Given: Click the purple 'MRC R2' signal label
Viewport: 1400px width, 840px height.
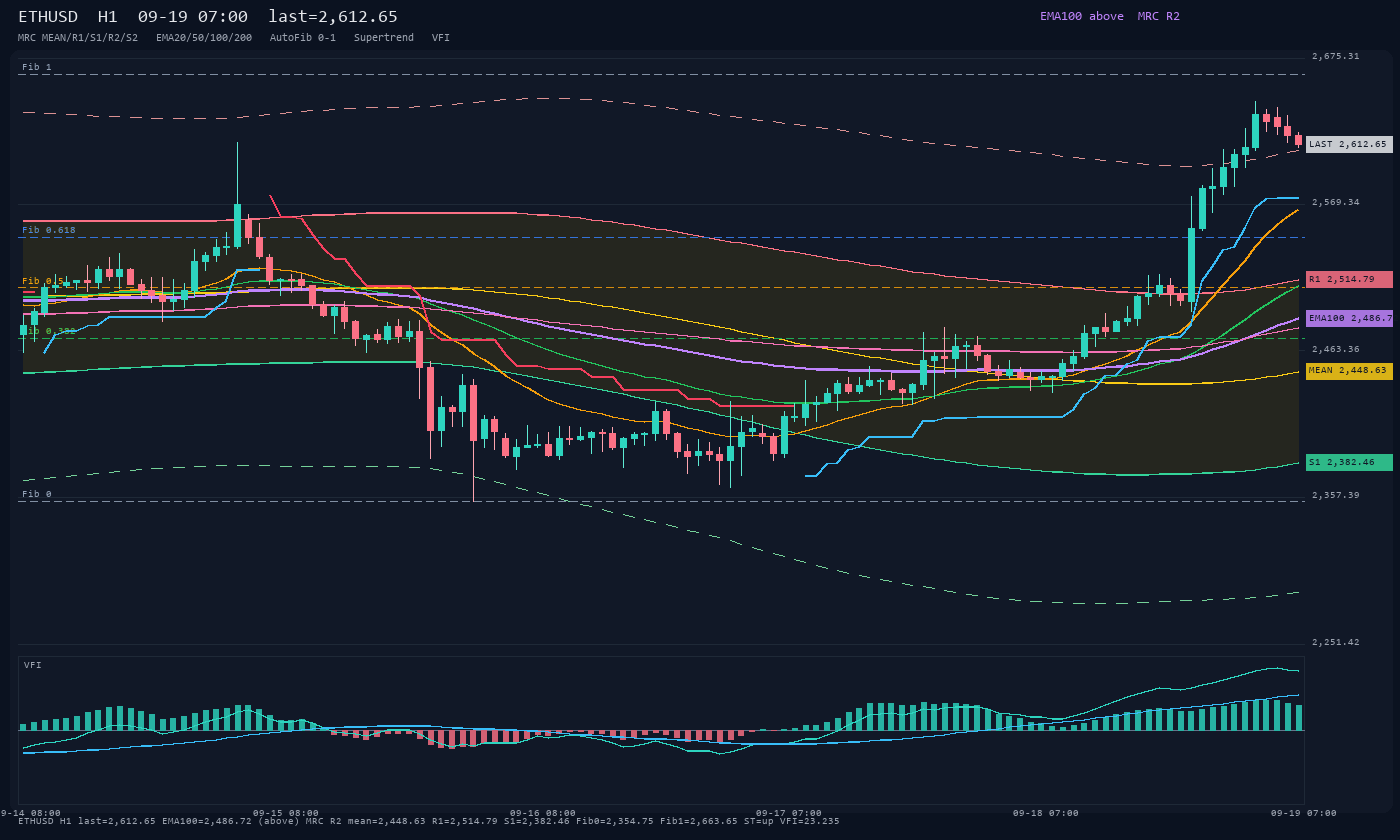Looking at the screenshot, I should coord(1158,16).
